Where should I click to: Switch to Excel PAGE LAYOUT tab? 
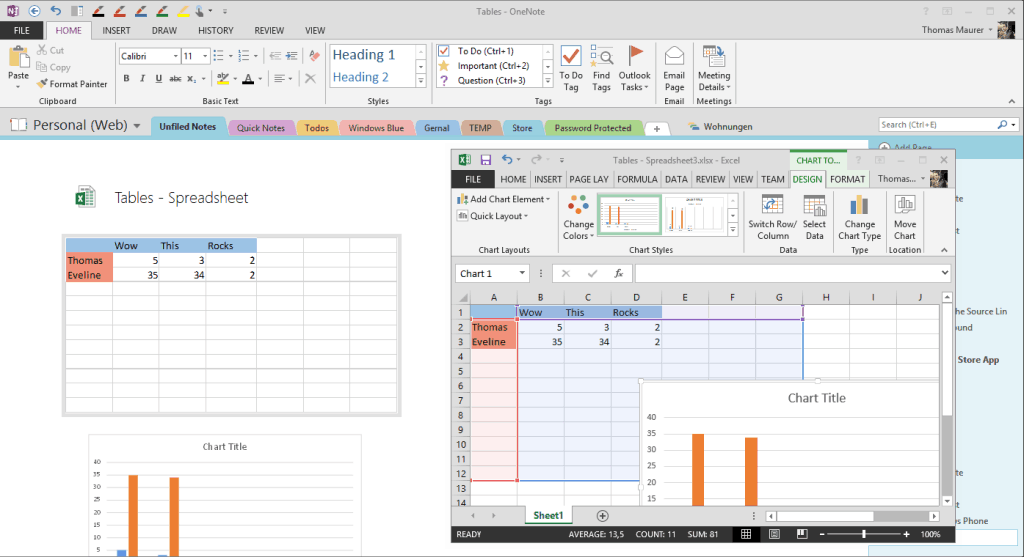[x=588, y=179]
